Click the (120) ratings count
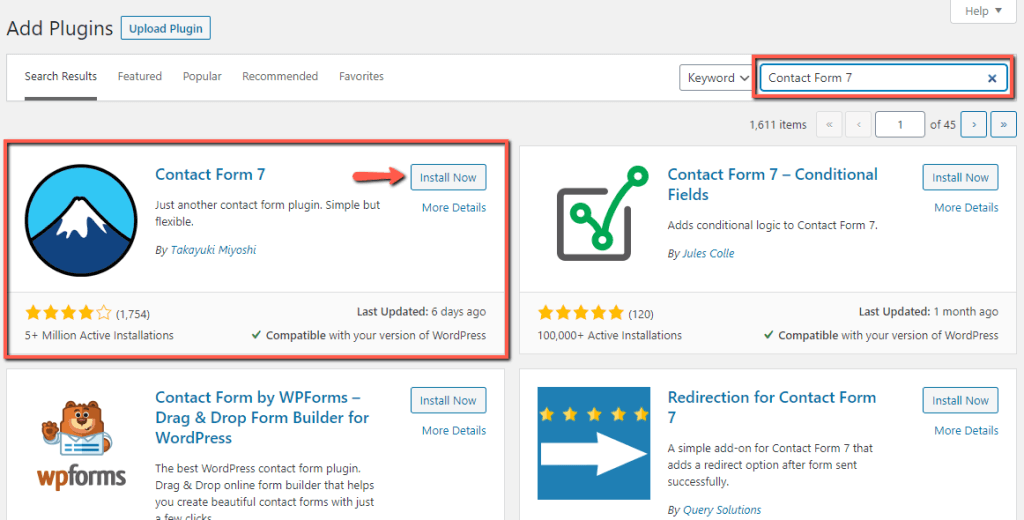The height and width of the screenshot is (520, 1024). tap(641, 314)
